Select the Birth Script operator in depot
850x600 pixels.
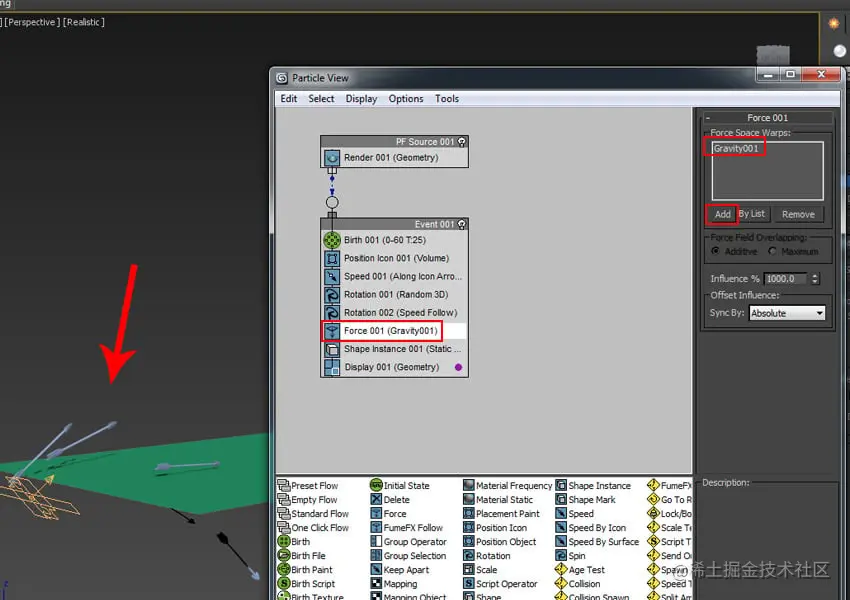tap(306, 584)
